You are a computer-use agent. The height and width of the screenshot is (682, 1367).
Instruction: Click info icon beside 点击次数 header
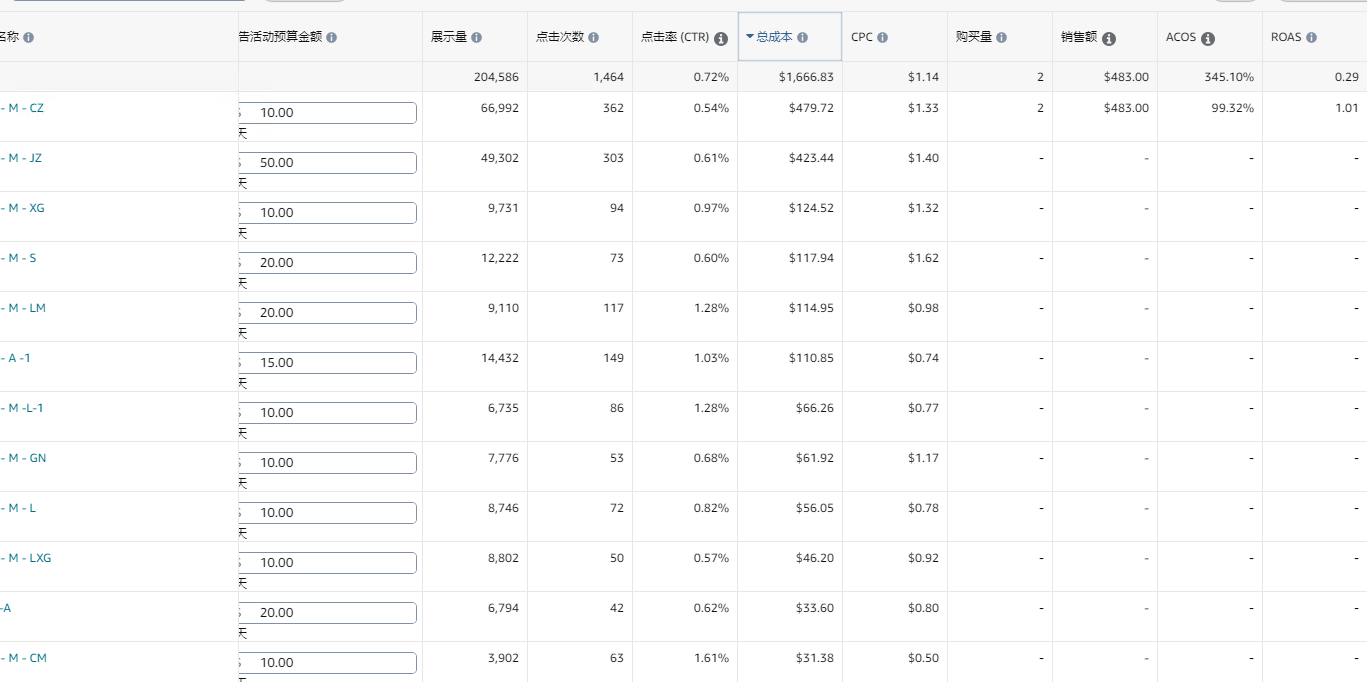tap(593, 38)
